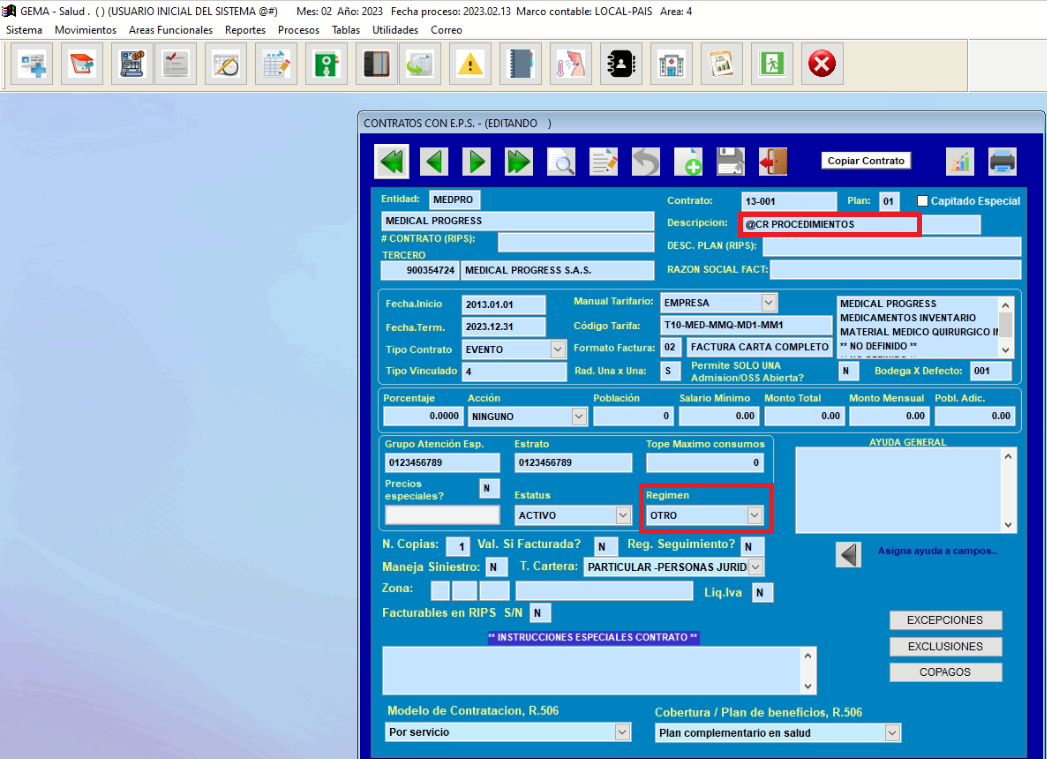
Task: Open the Regimen OTRO dropdown
Action: click(755, 515)
